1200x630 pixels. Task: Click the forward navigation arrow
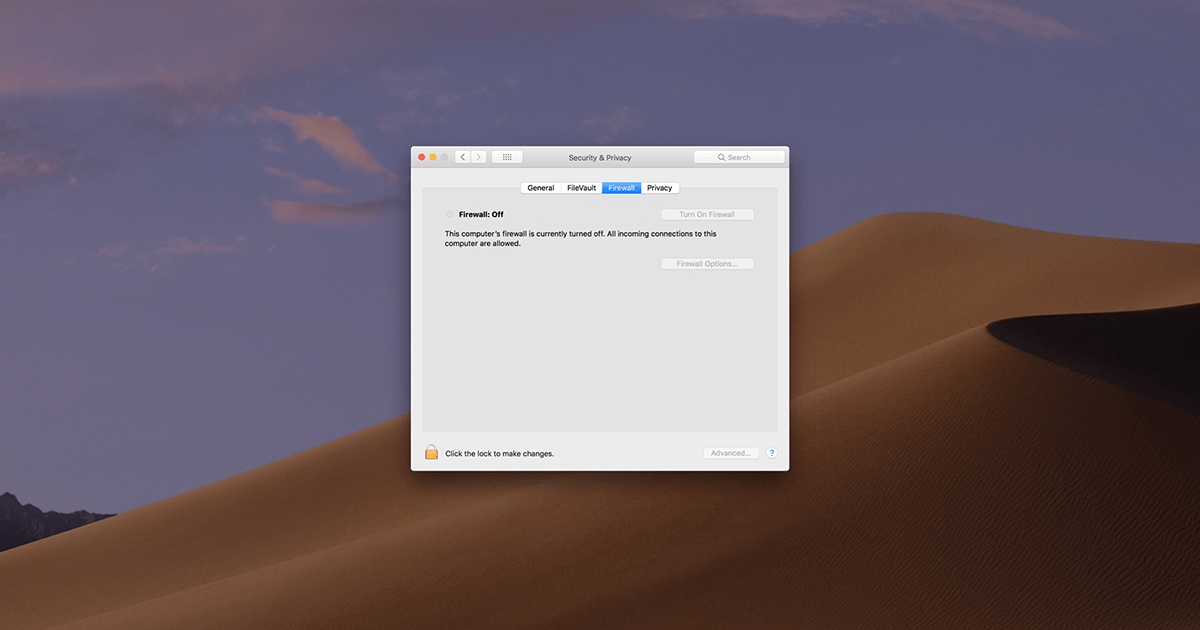(478, 156)
